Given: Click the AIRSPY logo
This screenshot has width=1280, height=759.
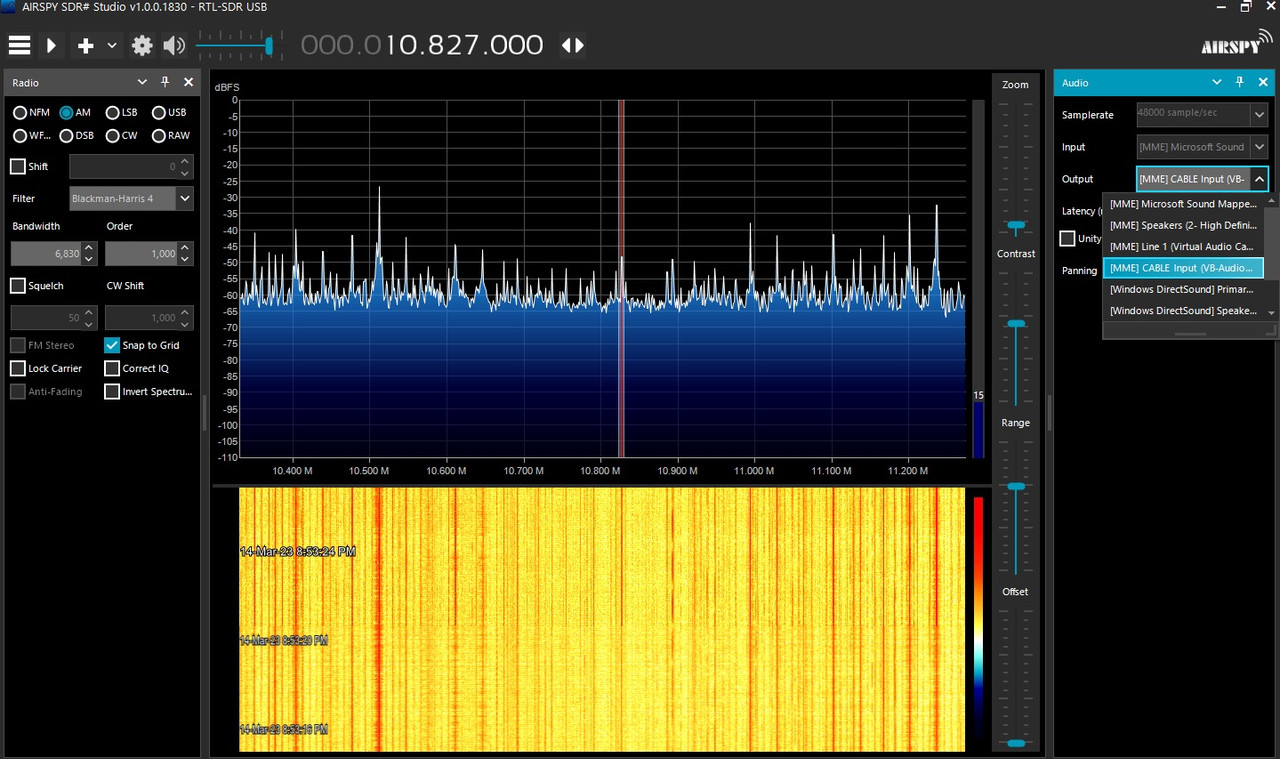Looking at the screenshot, I should pos(1237,43).
